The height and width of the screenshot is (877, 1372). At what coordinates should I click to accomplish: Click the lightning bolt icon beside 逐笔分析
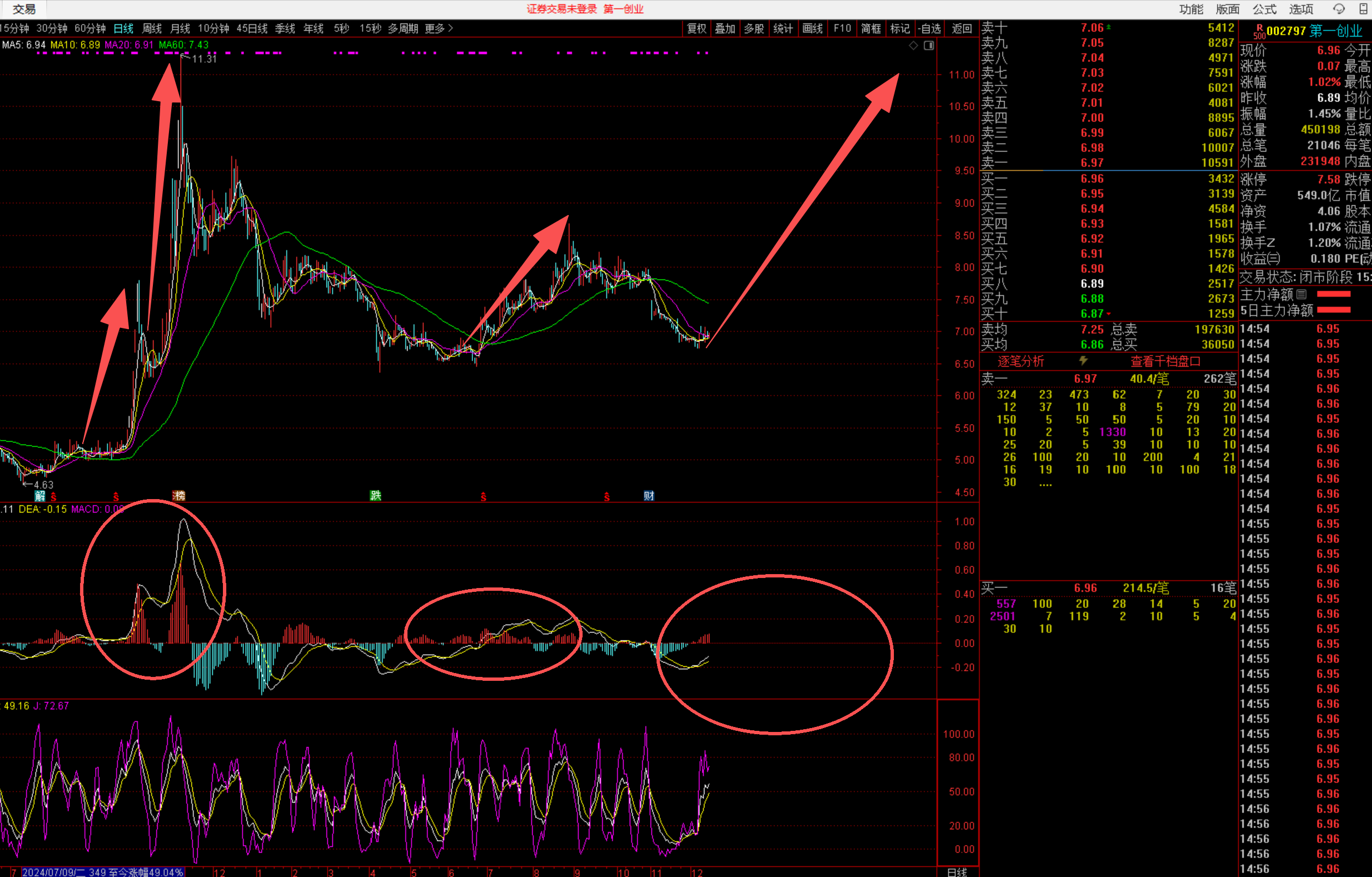pos(1083,361)
